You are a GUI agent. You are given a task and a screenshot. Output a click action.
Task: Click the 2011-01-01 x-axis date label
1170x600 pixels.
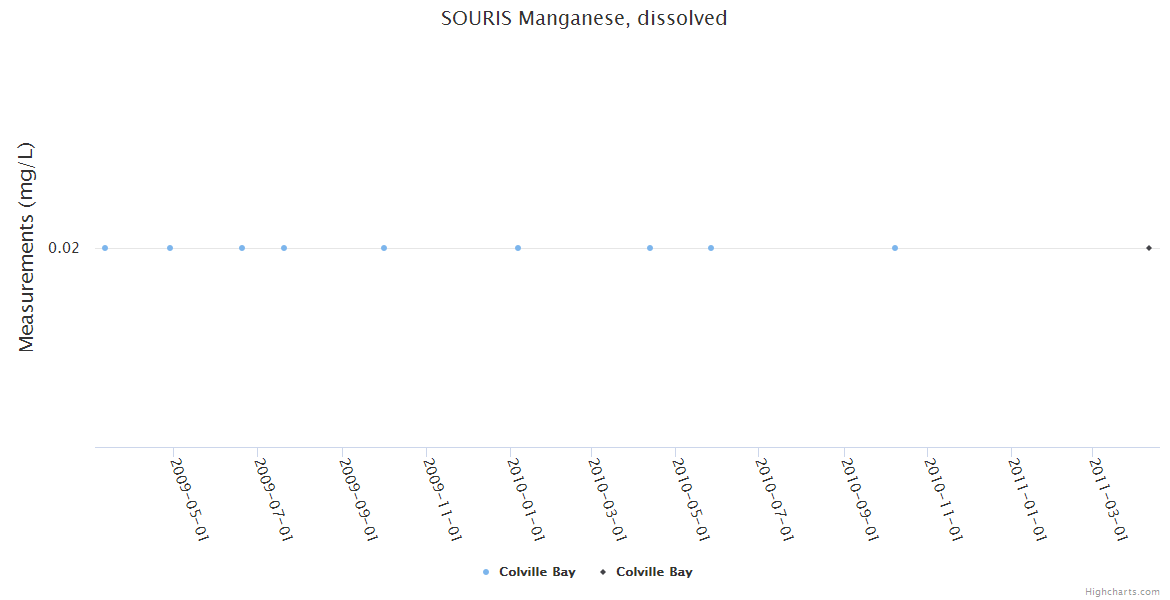pos(1027,499)
